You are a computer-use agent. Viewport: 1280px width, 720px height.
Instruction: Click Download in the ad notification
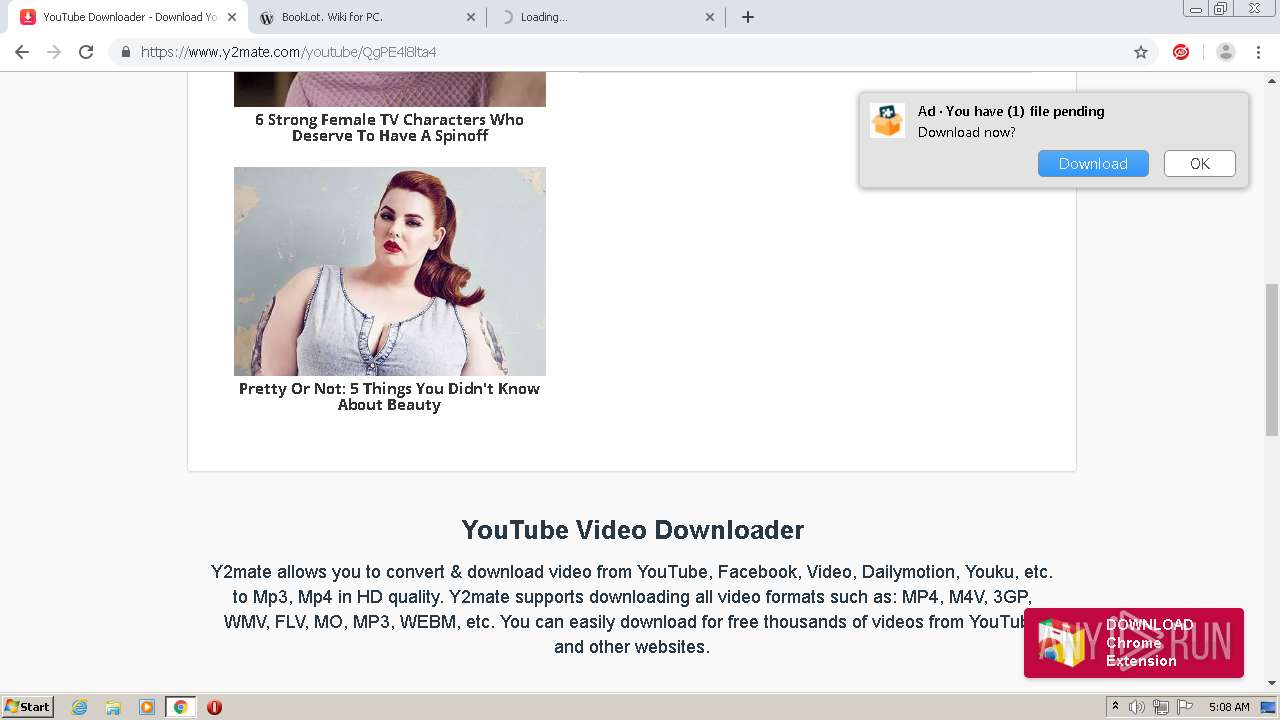click(1093, 164)
